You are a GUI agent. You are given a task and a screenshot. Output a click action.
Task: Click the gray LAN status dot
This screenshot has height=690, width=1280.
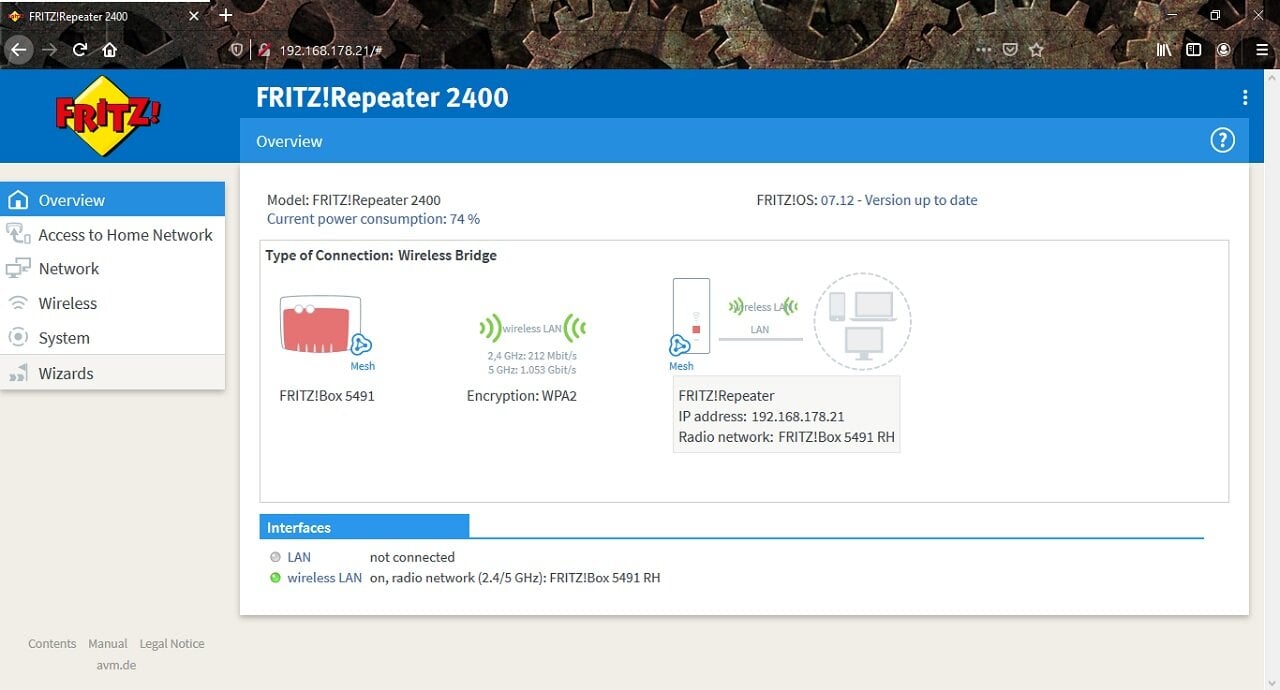(275, 557)
